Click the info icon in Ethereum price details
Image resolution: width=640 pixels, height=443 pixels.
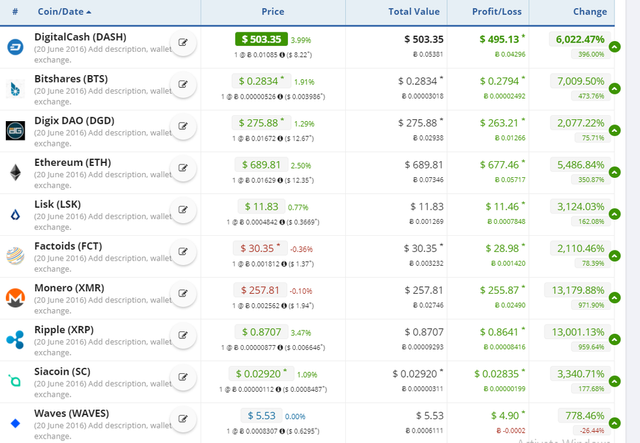280,180
